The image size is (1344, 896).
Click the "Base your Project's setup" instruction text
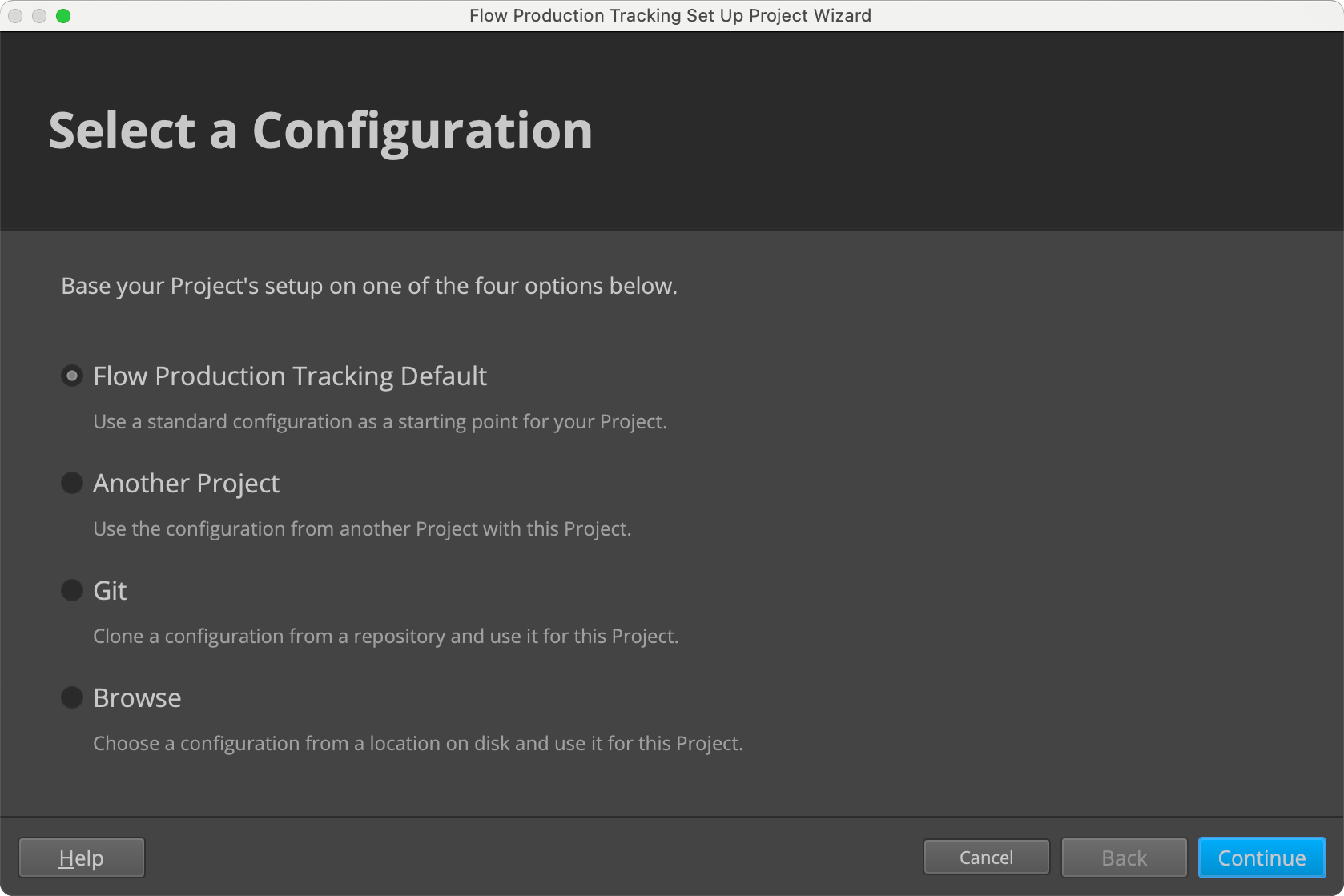pos(369,287)
